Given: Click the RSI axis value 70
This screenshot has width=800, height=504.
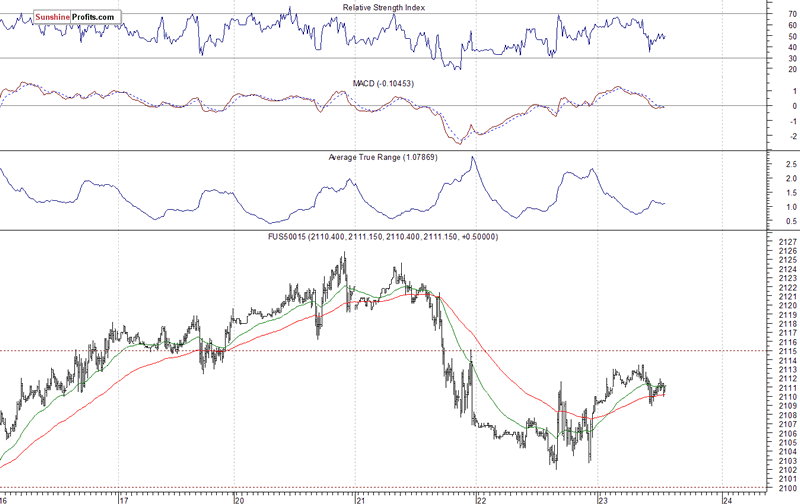Looking at the screenshot, I should tap(792, 14).
